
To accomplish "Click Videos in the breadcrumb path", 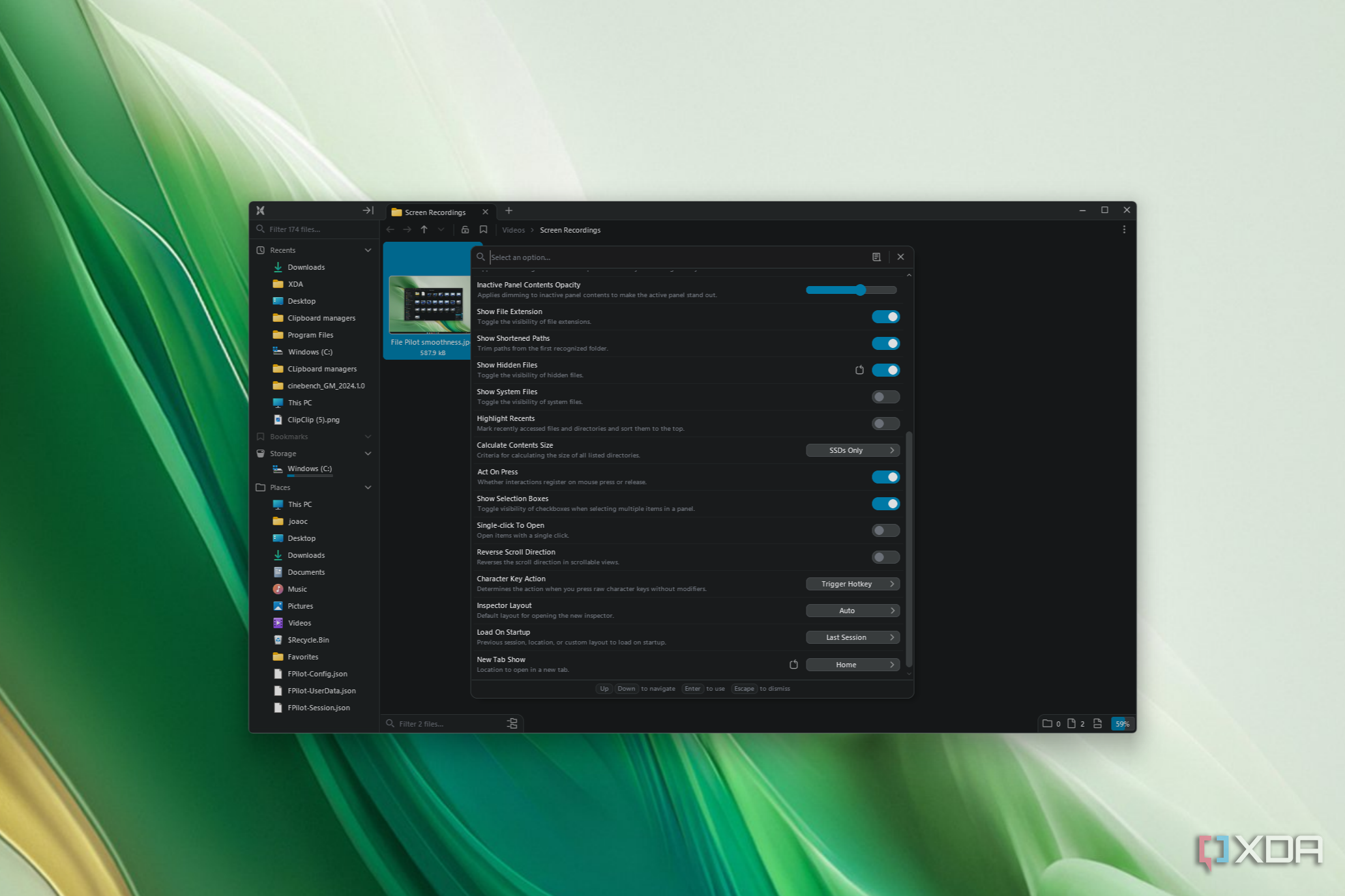I will click(x=513, y=230).
